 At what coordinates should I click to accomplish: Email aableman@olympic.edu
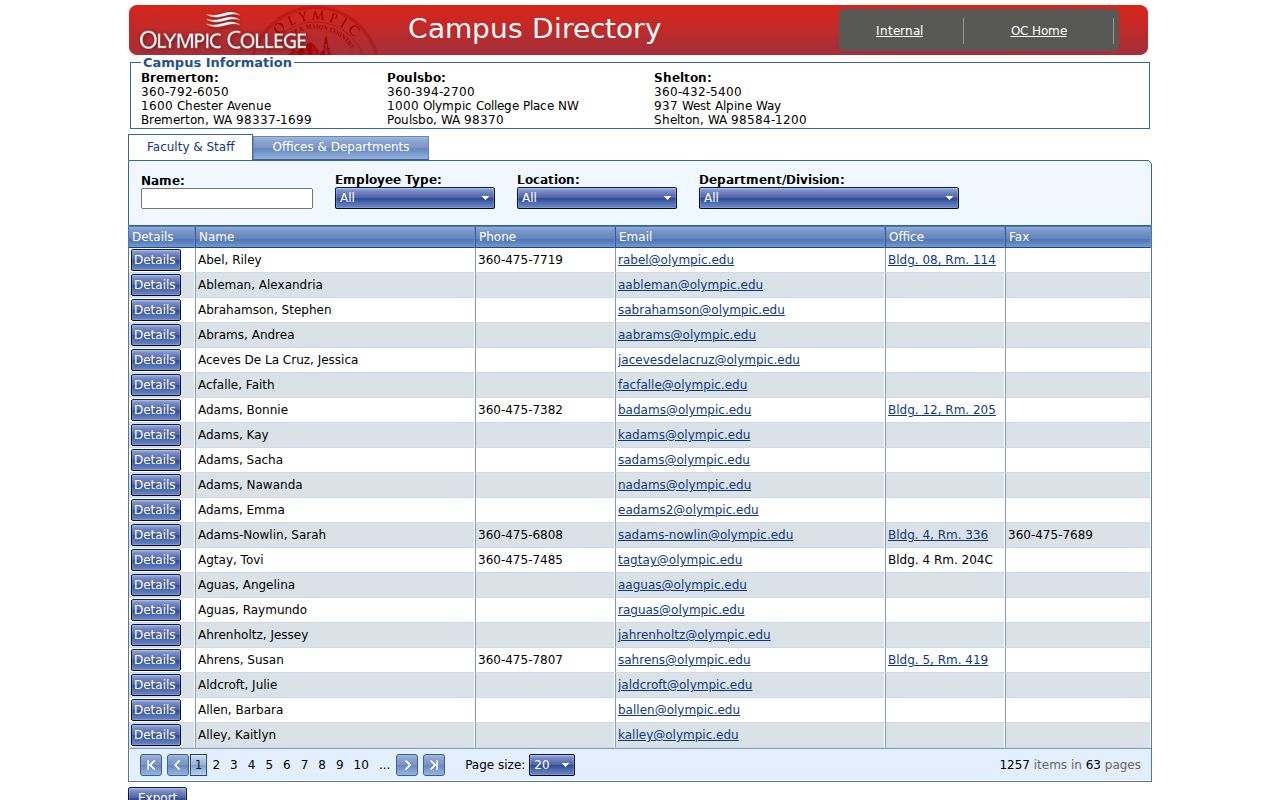[690, 285]
